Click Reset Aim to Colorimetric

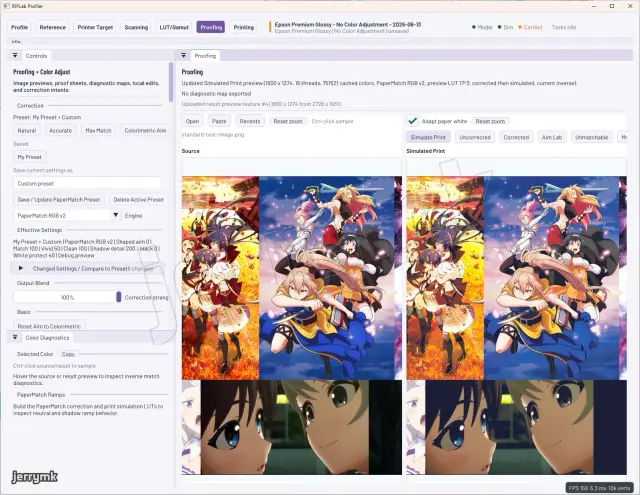(x=49, y=326)
